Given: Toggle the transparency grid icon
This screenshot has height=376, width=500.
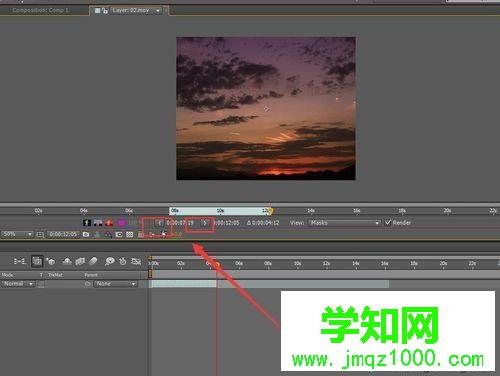Looking at the screenshot, I should click(x=130, y=235).
